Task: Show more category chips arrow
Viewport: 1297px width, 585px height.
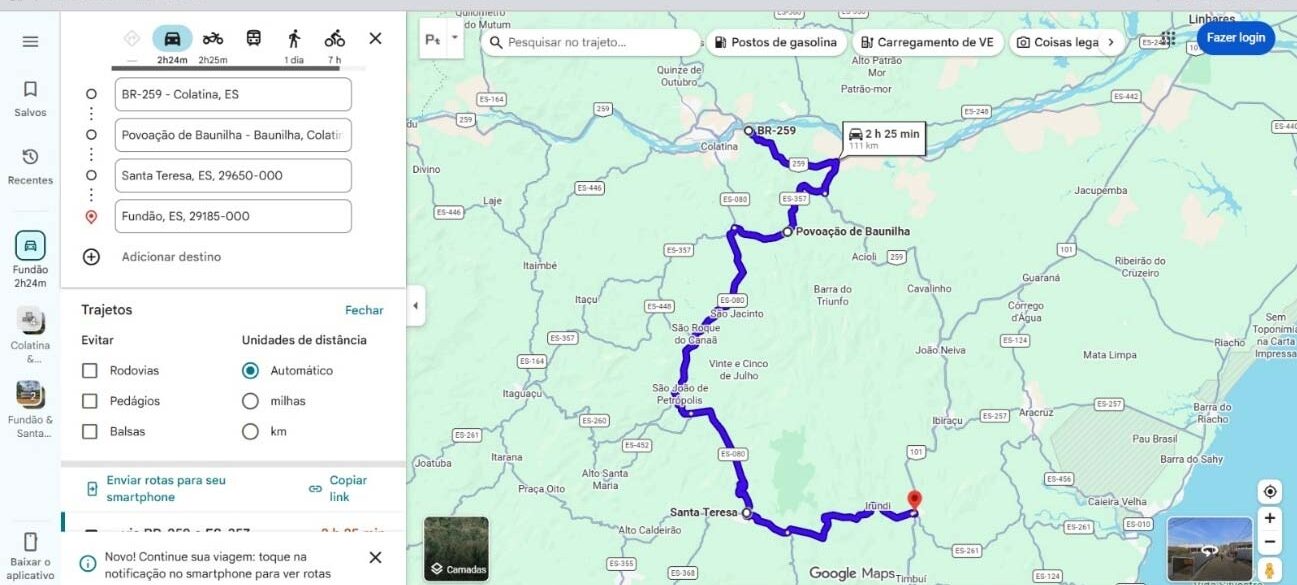Action: coord(1109,42)
